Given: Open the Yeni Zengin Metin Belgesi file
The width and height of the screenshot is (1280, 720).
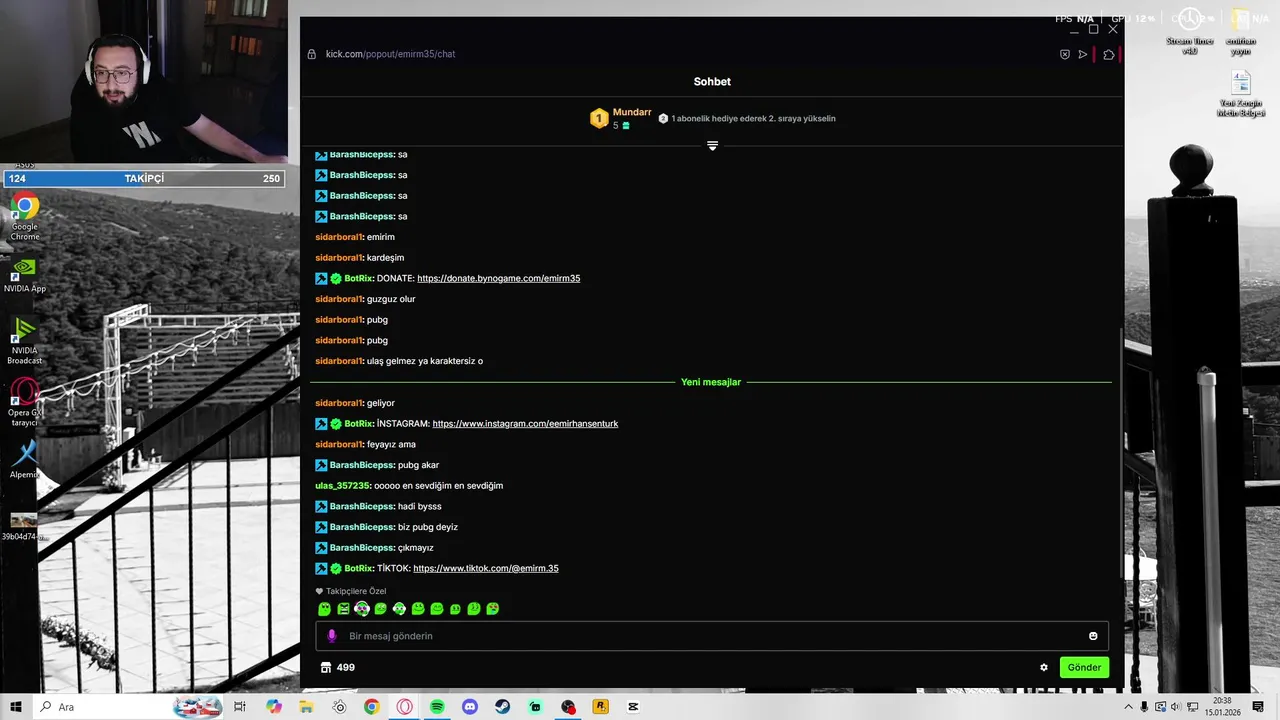Looking at the screenshot, I should coord(1241,93).
